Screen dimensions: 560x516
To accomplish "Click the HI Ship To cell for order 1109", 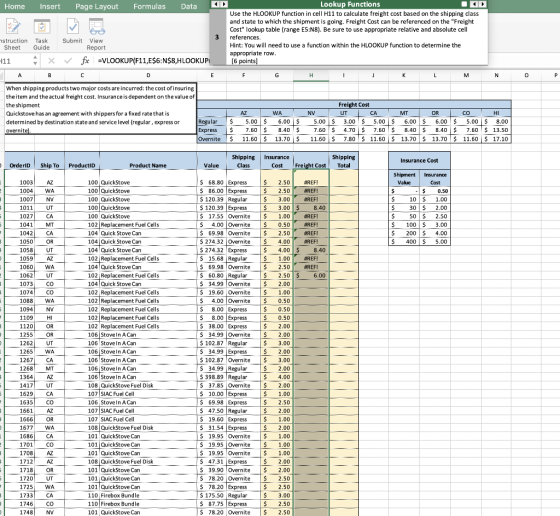I will pos(50,318).
